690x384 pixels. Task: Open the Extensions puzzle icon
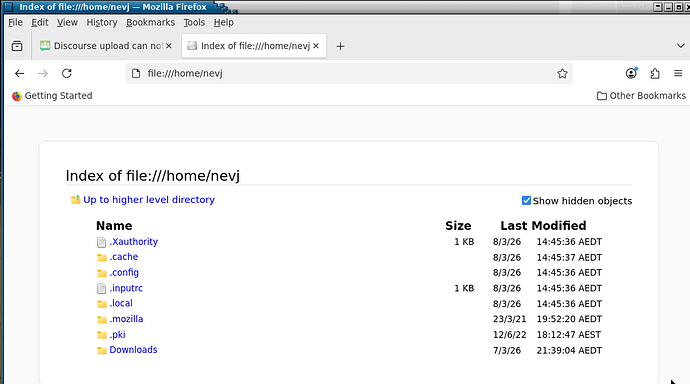coord(655,73)
